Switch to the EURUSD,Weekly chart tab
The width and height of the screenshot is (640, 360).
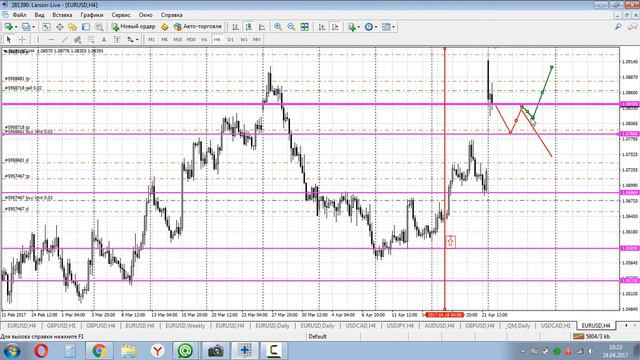point(185,326)
